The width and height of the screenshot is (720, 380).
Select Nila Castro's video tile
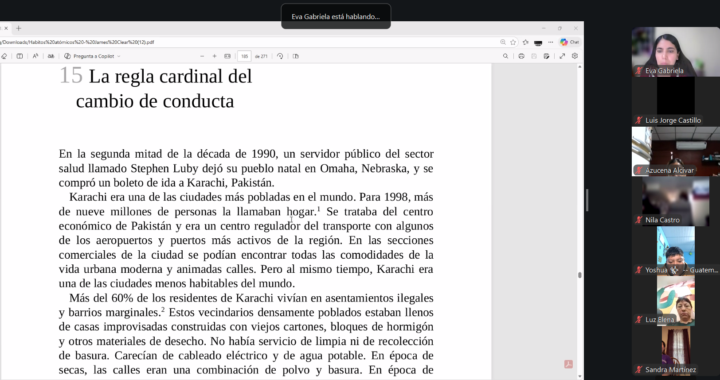(675, 201)
